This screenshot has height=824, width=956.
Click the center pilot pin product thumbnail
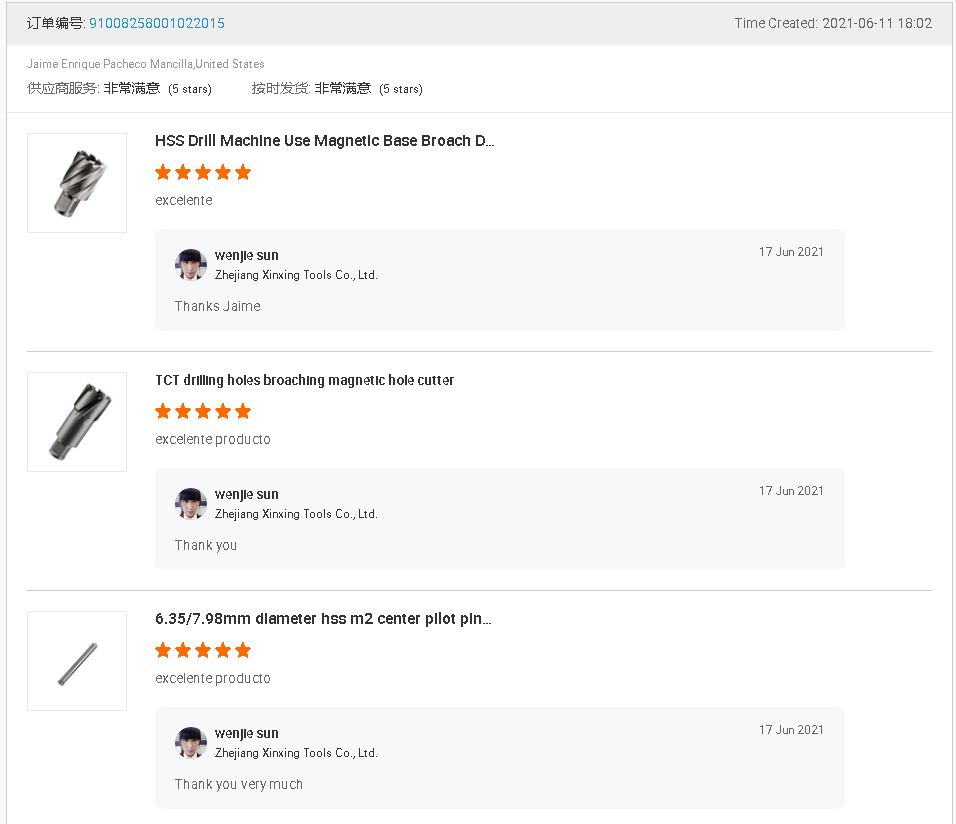(77, 661)
